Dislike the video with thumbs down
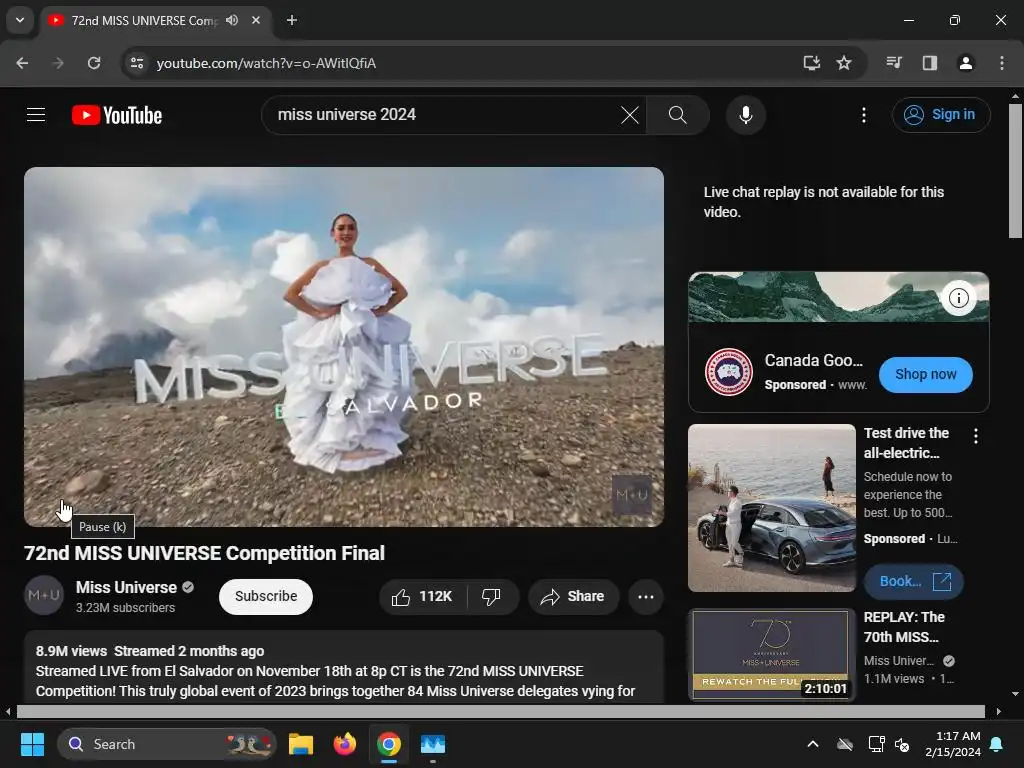Screen dimensions: 1024x768 point(491,596)
